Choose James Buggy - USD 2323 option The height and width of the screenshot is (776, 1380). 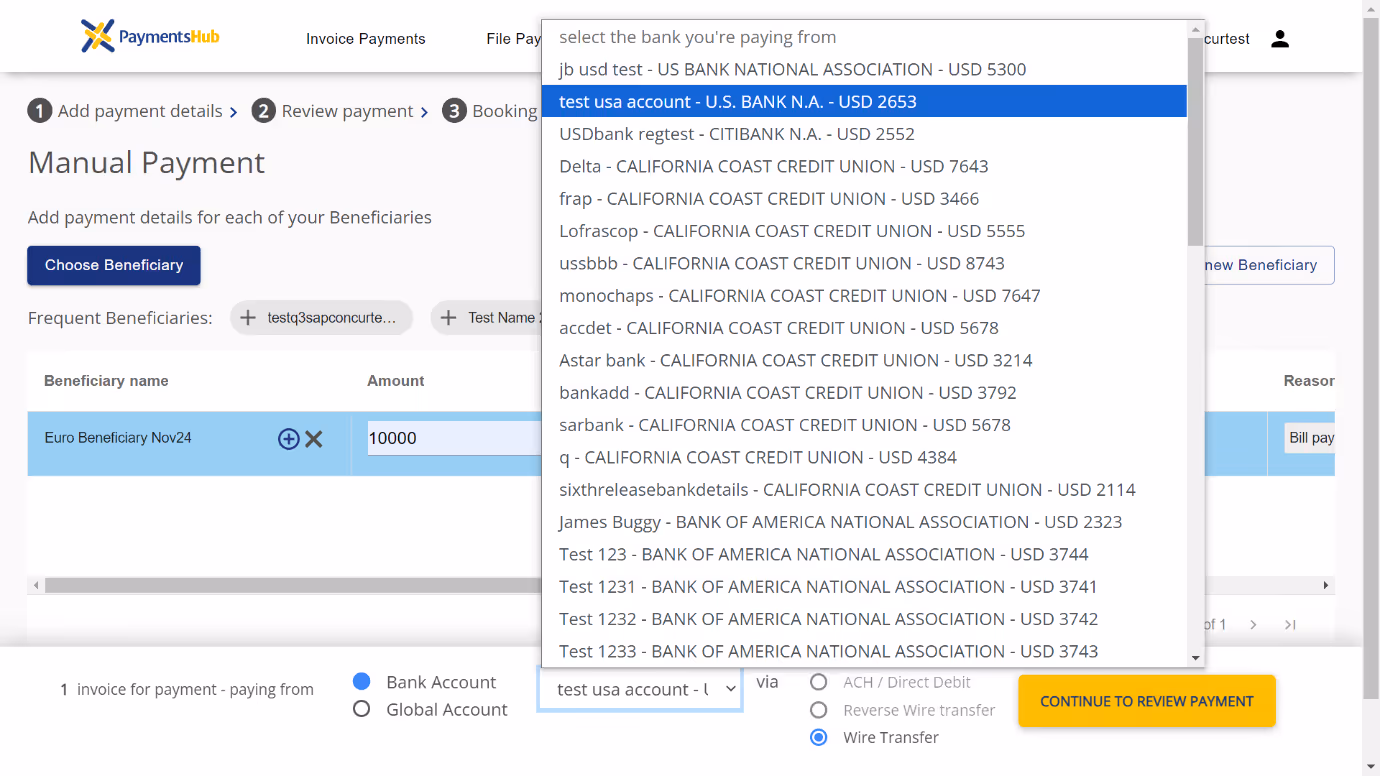click(x=864, y=522)
